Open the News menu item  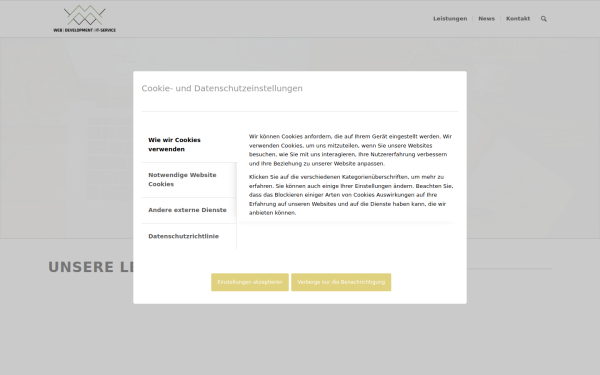click(486, 19)
